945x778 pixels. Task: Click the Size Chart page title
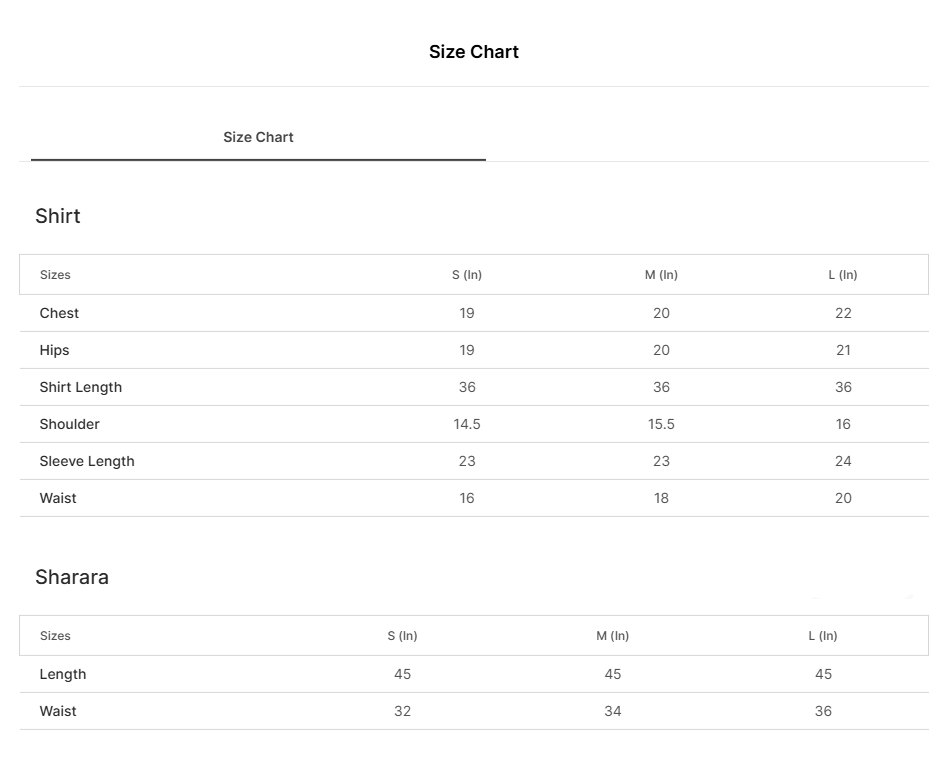coord(473,52)
